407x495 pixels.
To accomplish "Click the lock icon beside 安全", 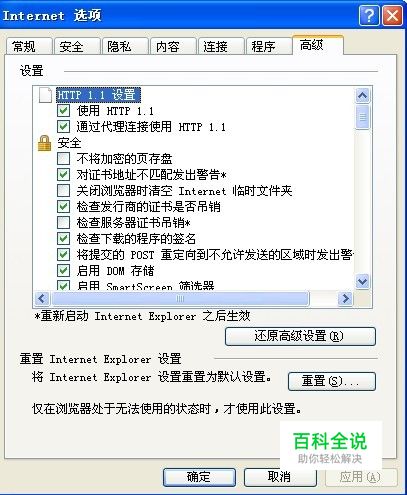I will [x=44, y=143].
